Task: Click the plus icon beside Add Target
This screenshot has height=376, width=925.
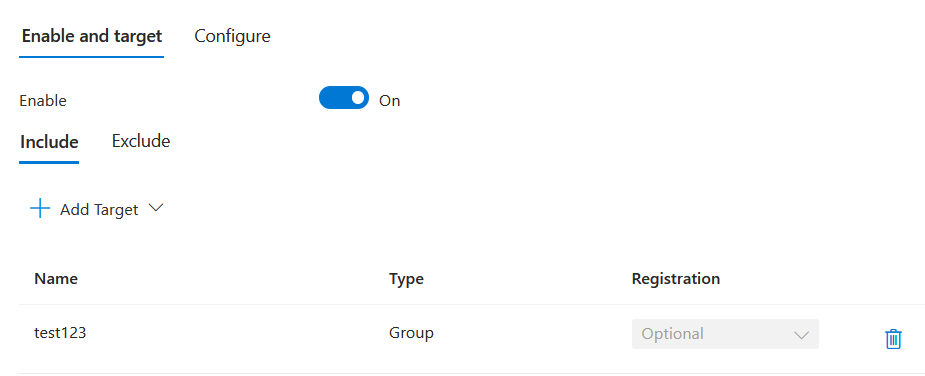Action: pos(40,208)
